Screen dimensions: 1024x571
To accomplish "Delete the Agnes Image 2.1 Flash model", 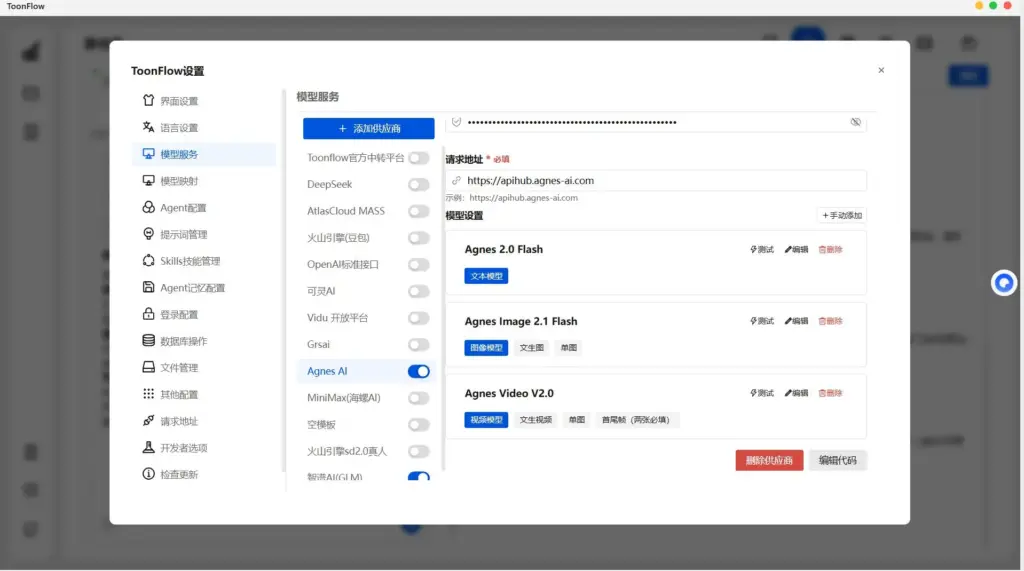I will pos(830,321).
